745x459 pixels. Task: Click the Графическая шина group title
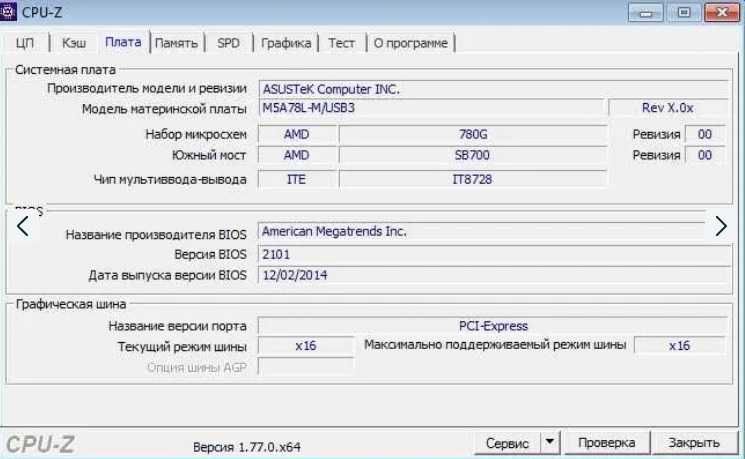(71, 304)
